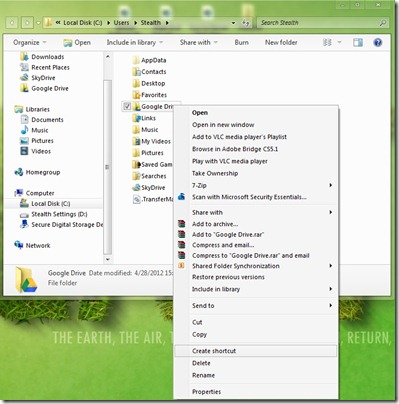
Task: Expand the 7-Zip submenu
Action: click(x=256, y=185)
